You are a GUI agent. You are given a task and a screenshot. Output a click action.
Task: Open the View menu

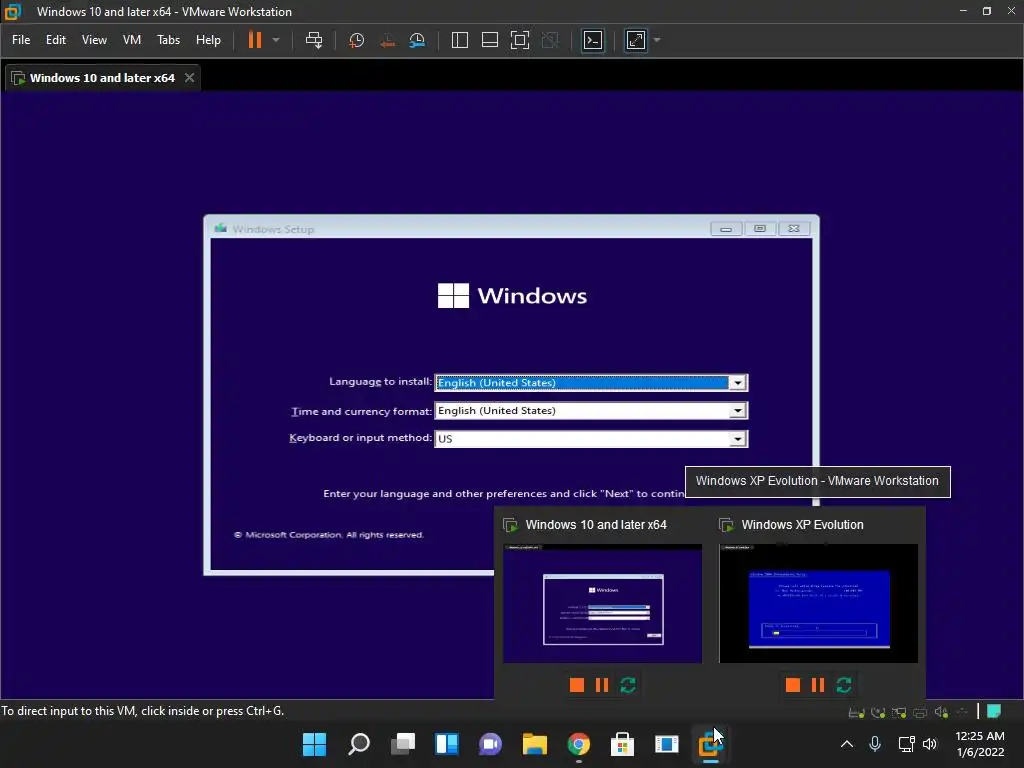pyautogui.click(x=94, y=40)
